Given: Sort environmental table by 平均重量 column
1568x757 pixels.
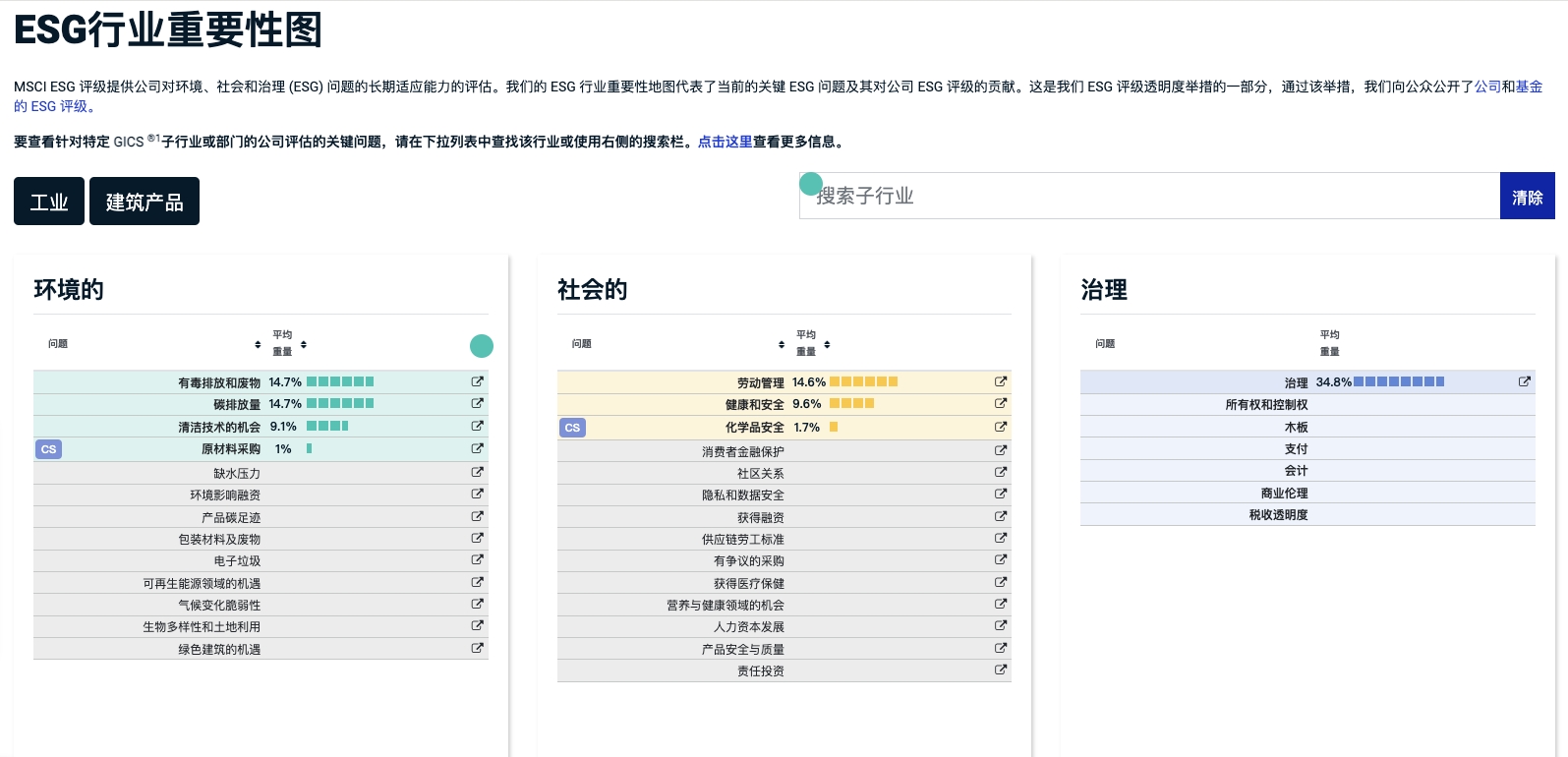Looking at the screenshot, I should click(304, 344).
